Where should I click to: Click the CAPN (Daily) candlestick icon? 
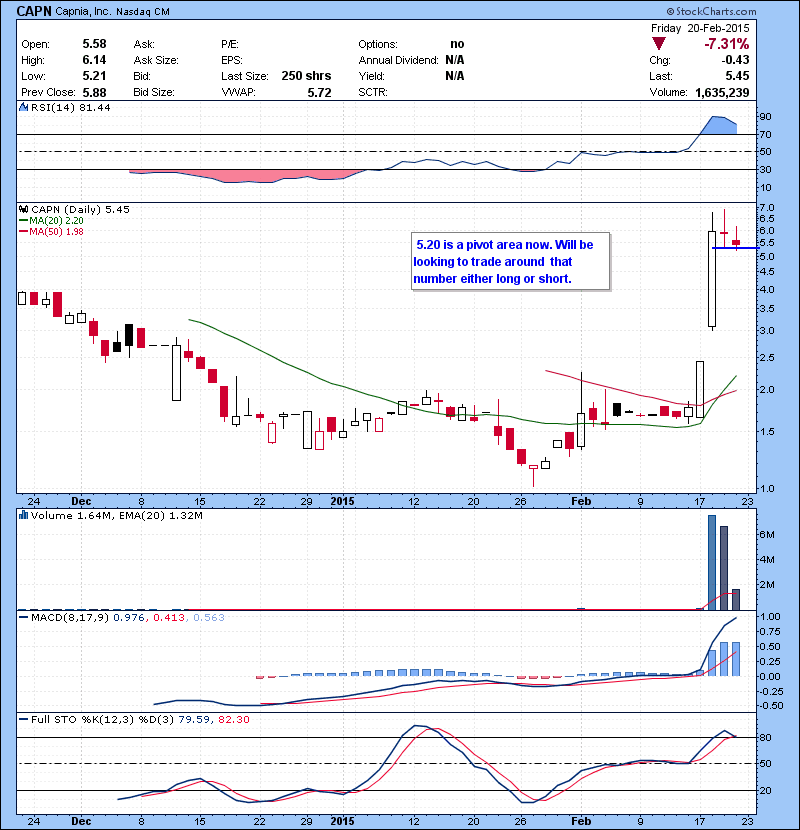tap(23, 210)
